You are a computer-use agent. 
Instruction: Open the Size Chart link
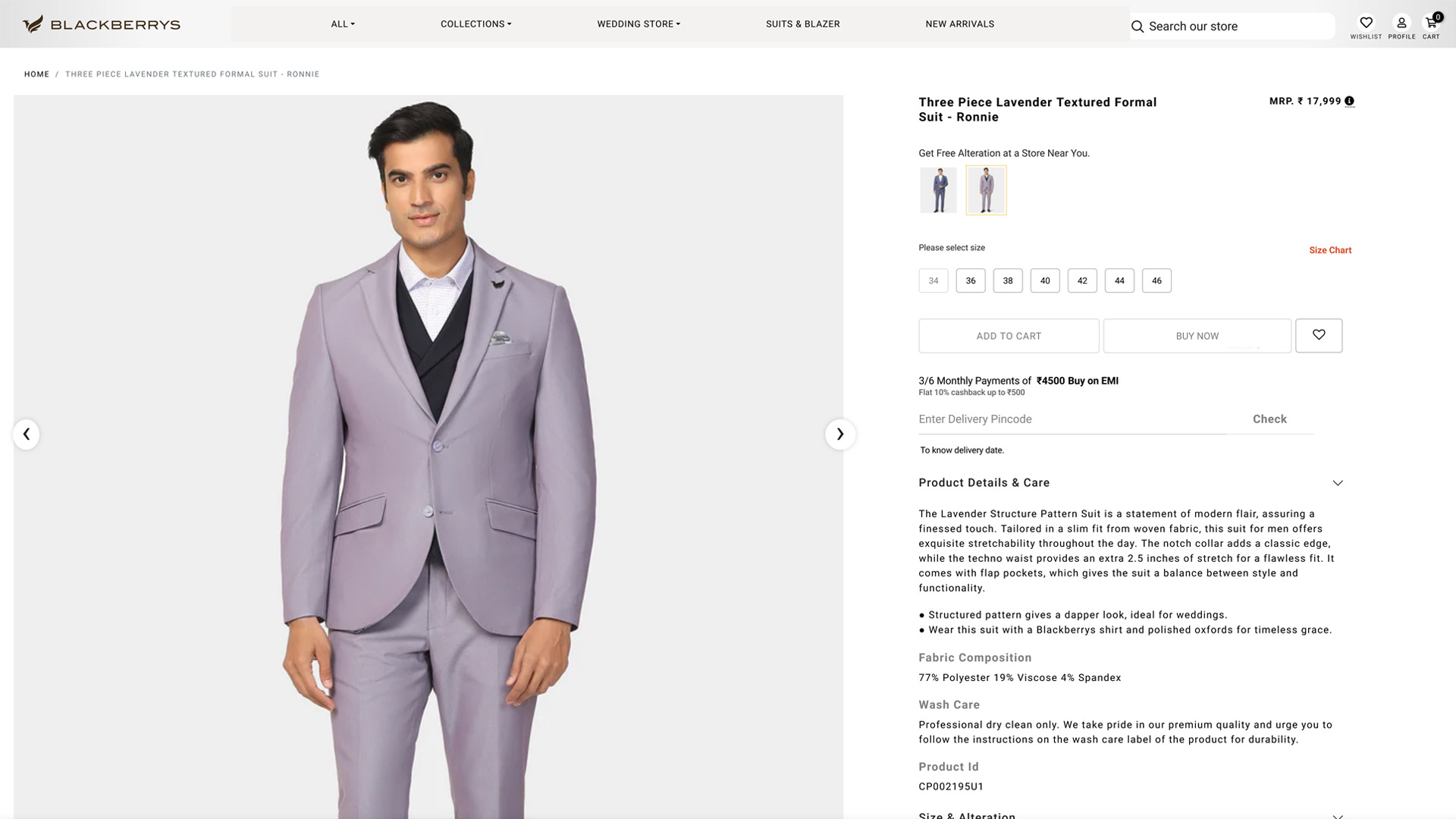(x=1330, y=250)
